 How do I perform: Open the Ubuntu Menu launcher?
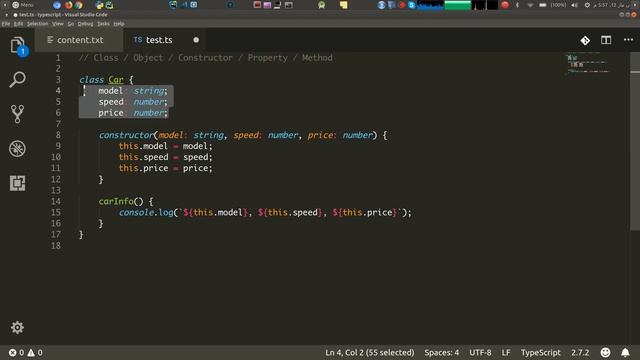(22, 5)
